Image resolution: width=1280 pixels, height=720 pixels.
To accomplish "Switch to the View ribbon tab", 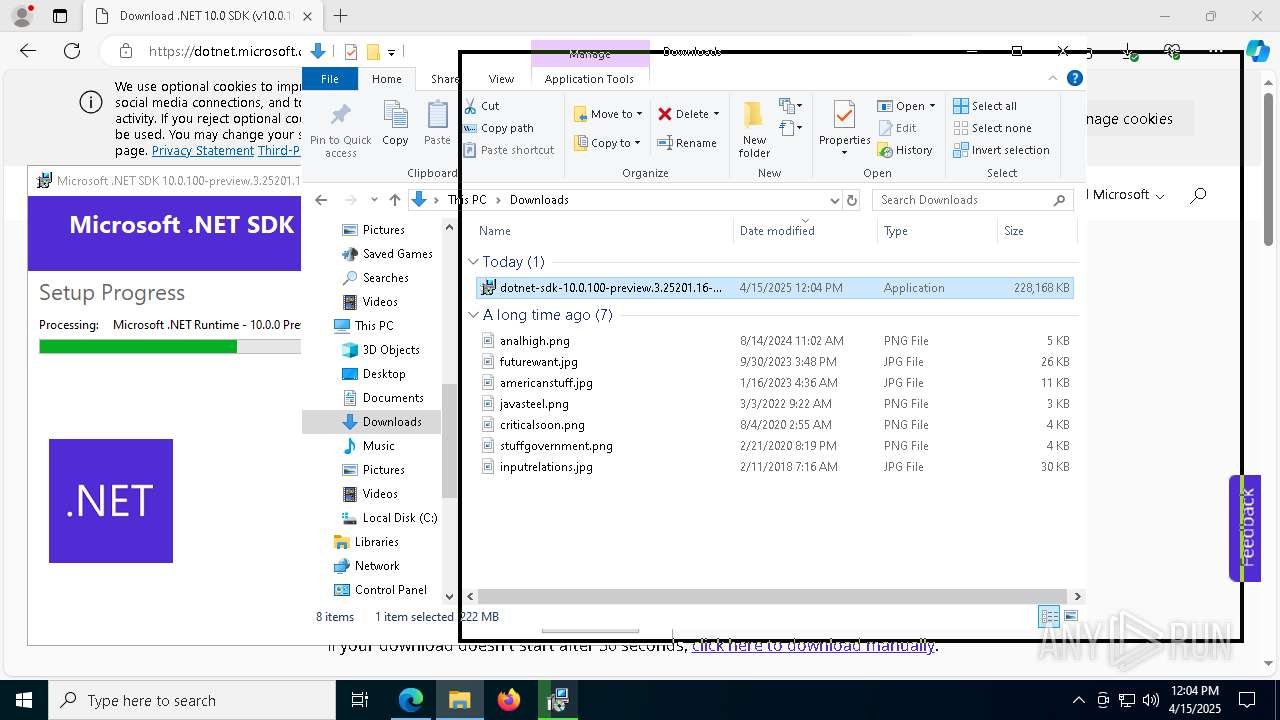I will (501, 79).
